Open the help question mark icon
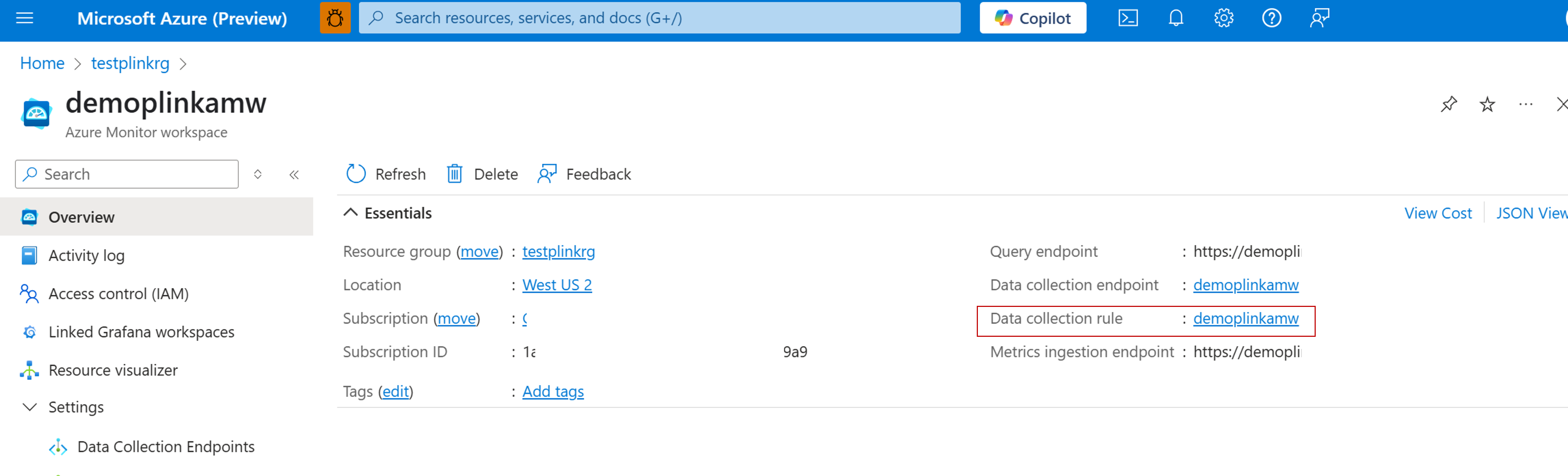Viewport: 1568px width, 476px height. (x=1271, y=18)
